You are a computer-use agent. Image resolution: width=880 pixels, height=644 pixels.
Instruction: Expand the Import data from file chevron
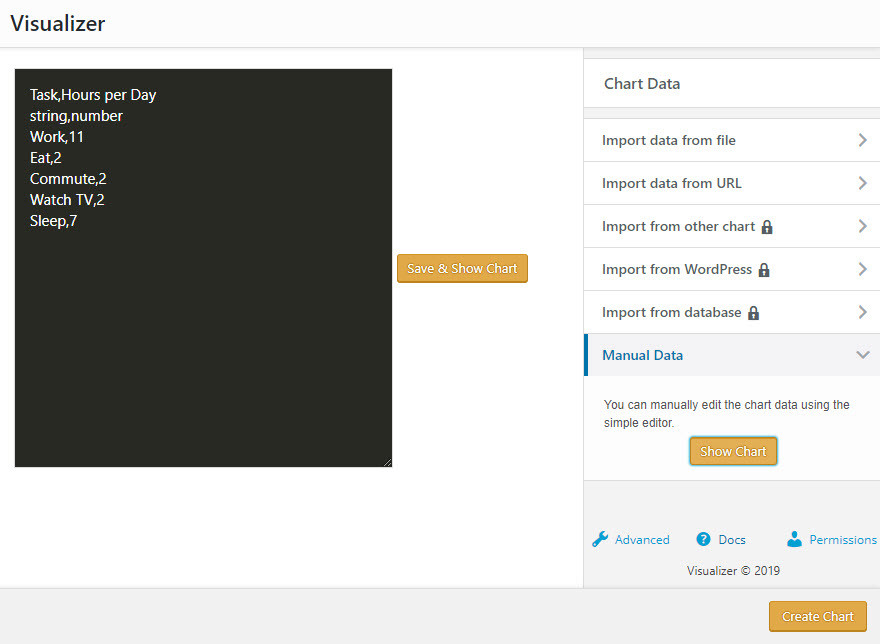coord(862,140)
